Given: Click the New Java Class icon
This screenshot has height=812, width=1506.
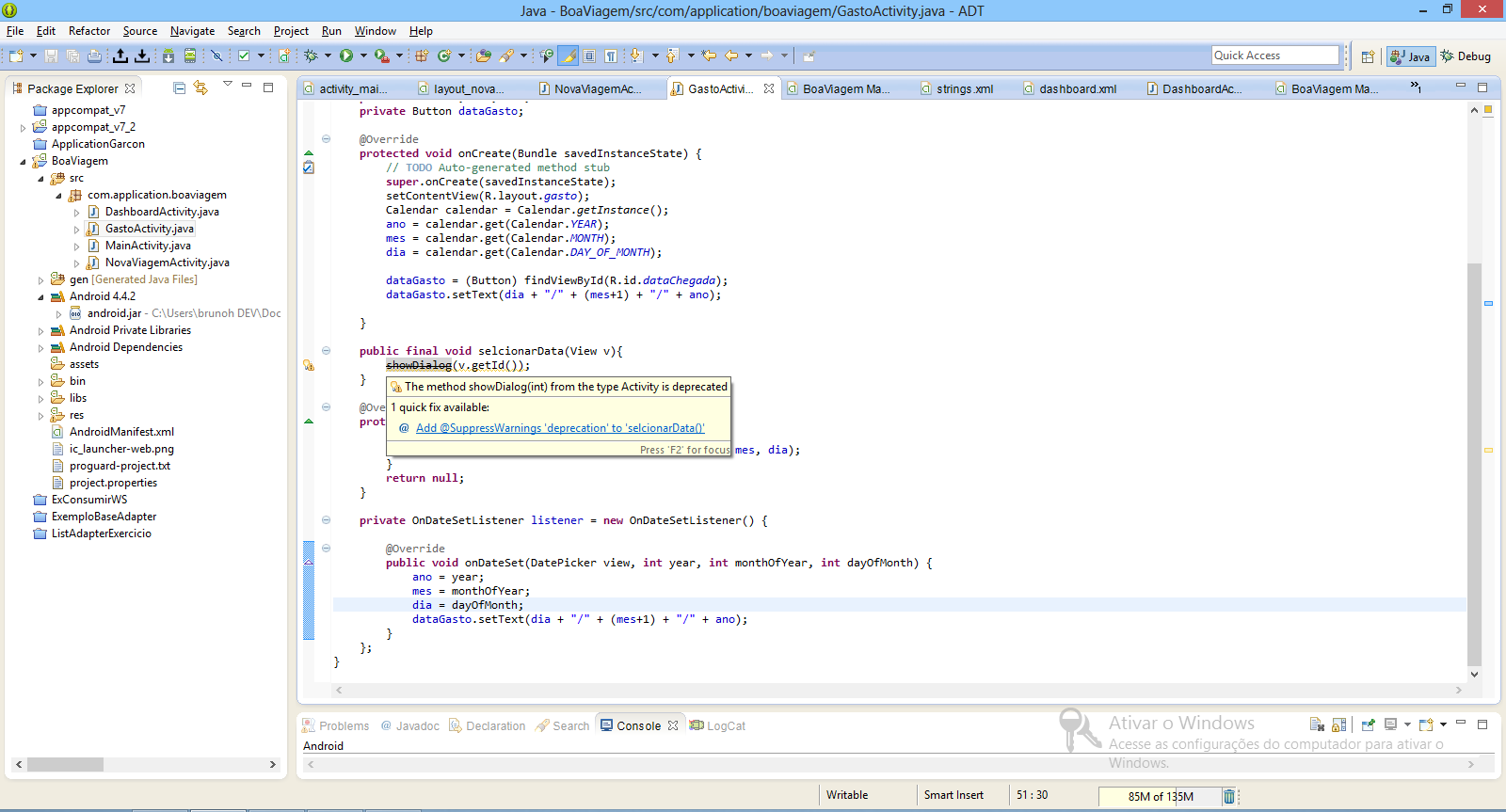Looking at the screenshot, I should pyautogui.click(x=444, y=56).
